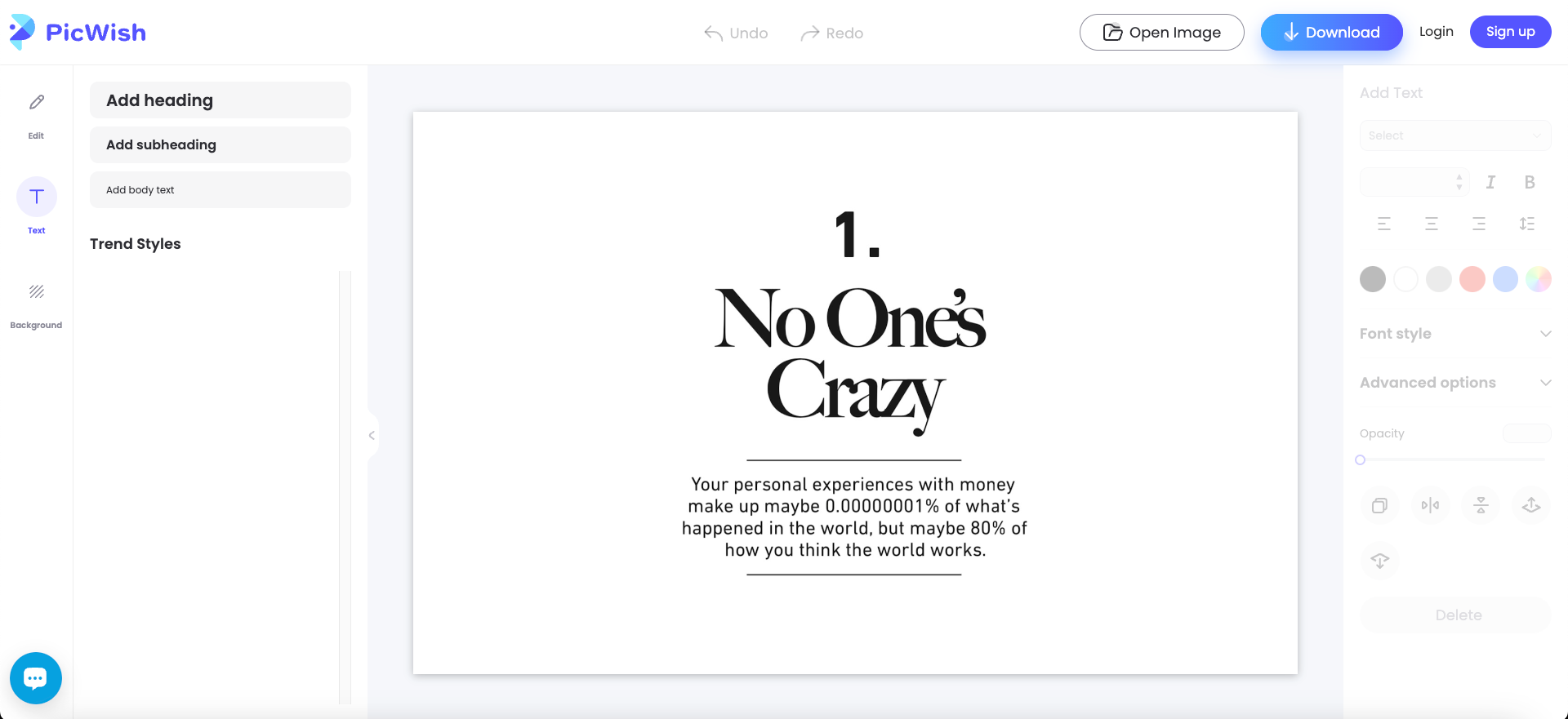Select the "1." text on canvas
Image resolution: width=1568 pixels, height=719 pixels.
(857, 235)
